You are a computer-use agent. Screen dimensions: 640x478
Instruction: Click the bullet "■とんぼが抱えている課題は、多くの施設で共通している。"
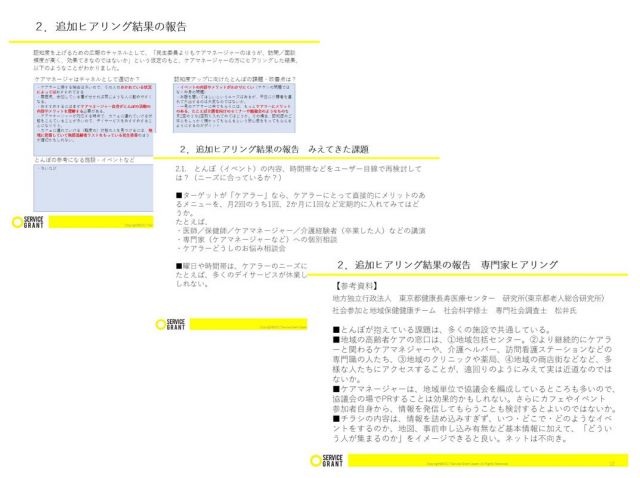pos(442,329)
